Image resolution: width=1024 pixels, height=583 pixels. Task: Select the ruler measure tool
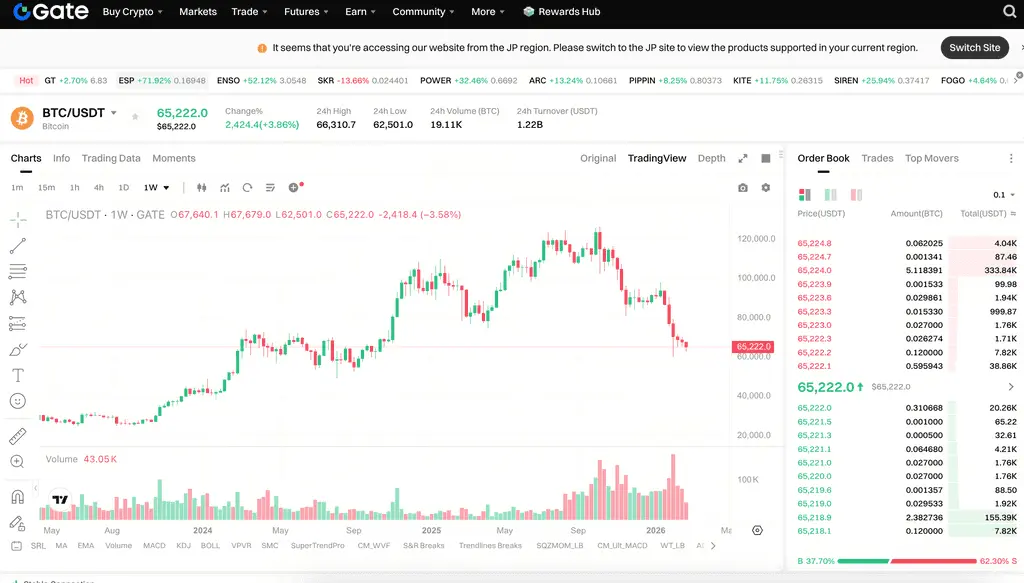click(x=18, y=436)
